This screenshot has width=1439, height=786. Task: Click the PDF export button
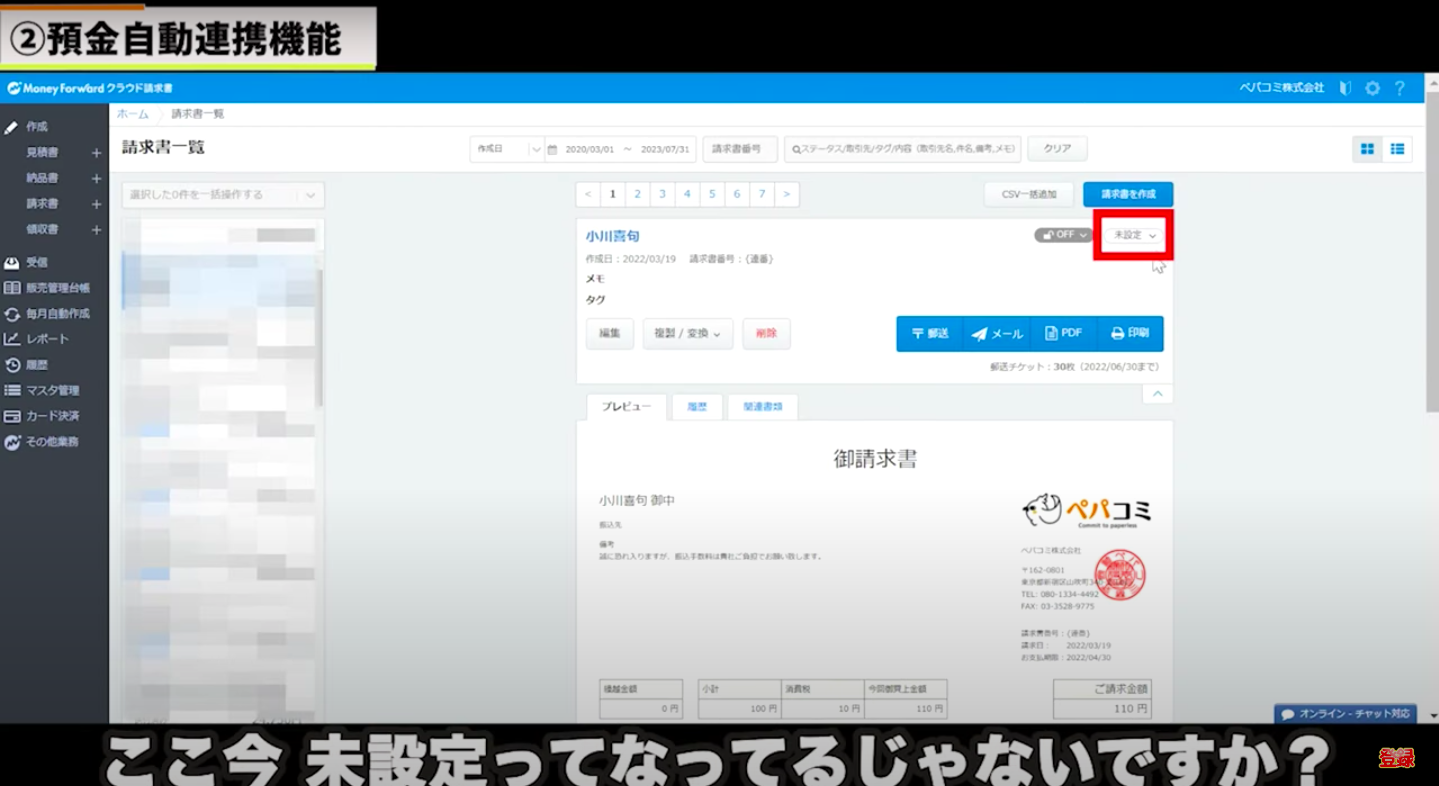1063,334
